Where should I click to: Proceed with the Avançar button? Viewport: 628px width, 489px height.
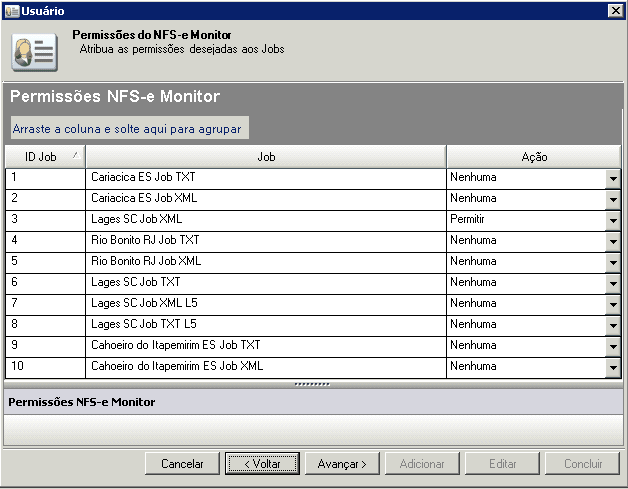point(342,464)
